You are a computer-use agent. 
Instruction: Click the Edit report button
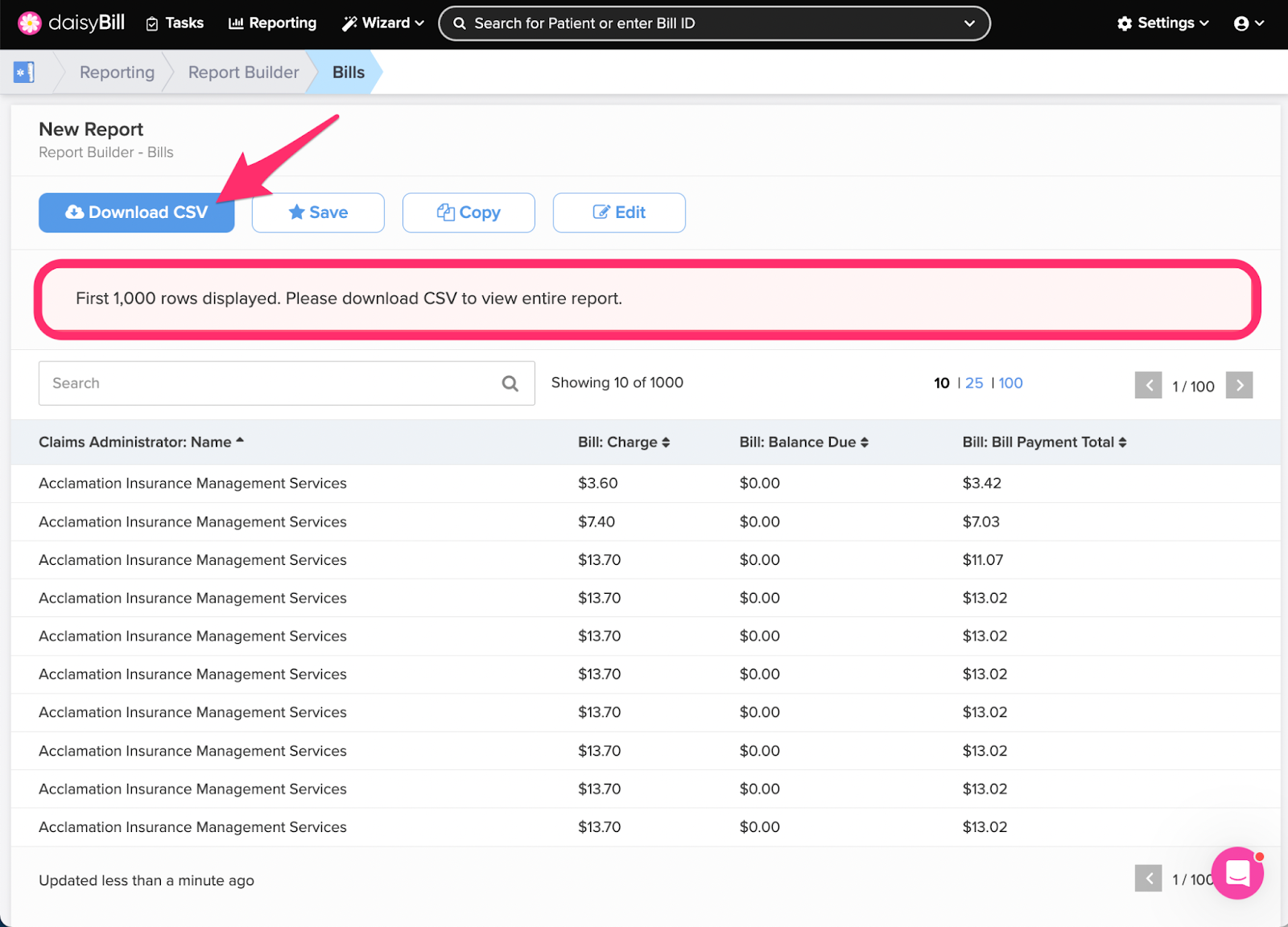click(619, 212)
